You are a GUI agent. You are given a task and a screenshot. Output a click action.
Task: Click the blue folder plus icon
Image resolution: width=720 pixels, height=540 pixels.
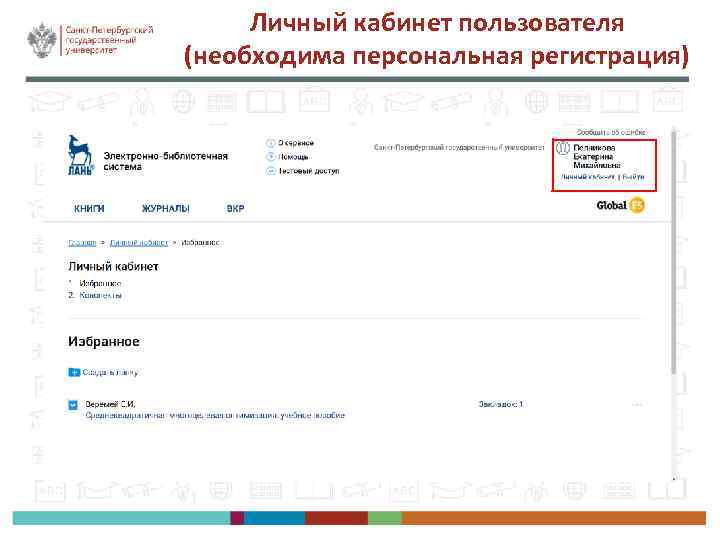coord(74,372)
